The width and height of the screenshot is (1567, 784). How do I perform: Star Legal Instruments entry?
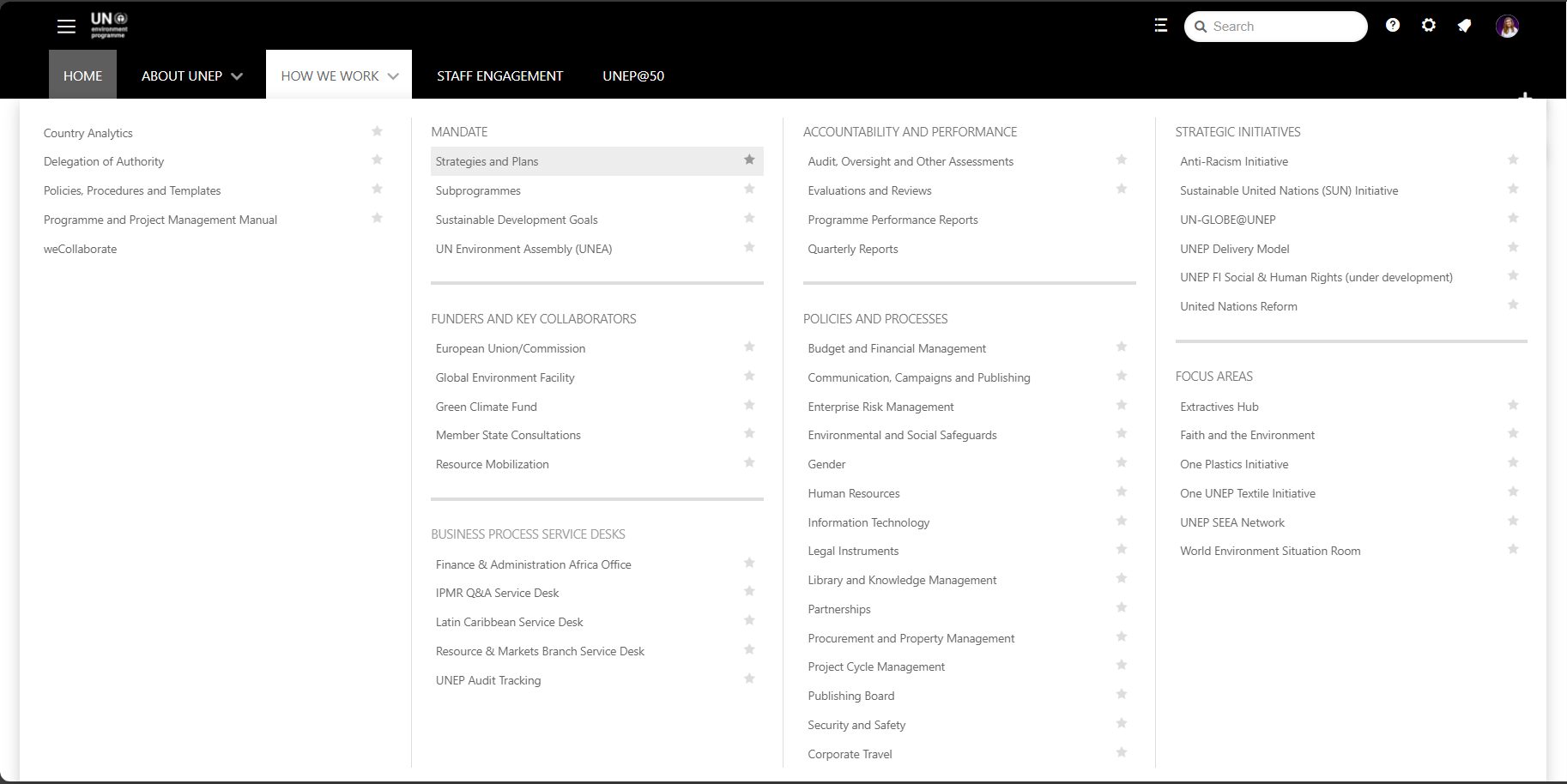click(x=1122, y=550)
